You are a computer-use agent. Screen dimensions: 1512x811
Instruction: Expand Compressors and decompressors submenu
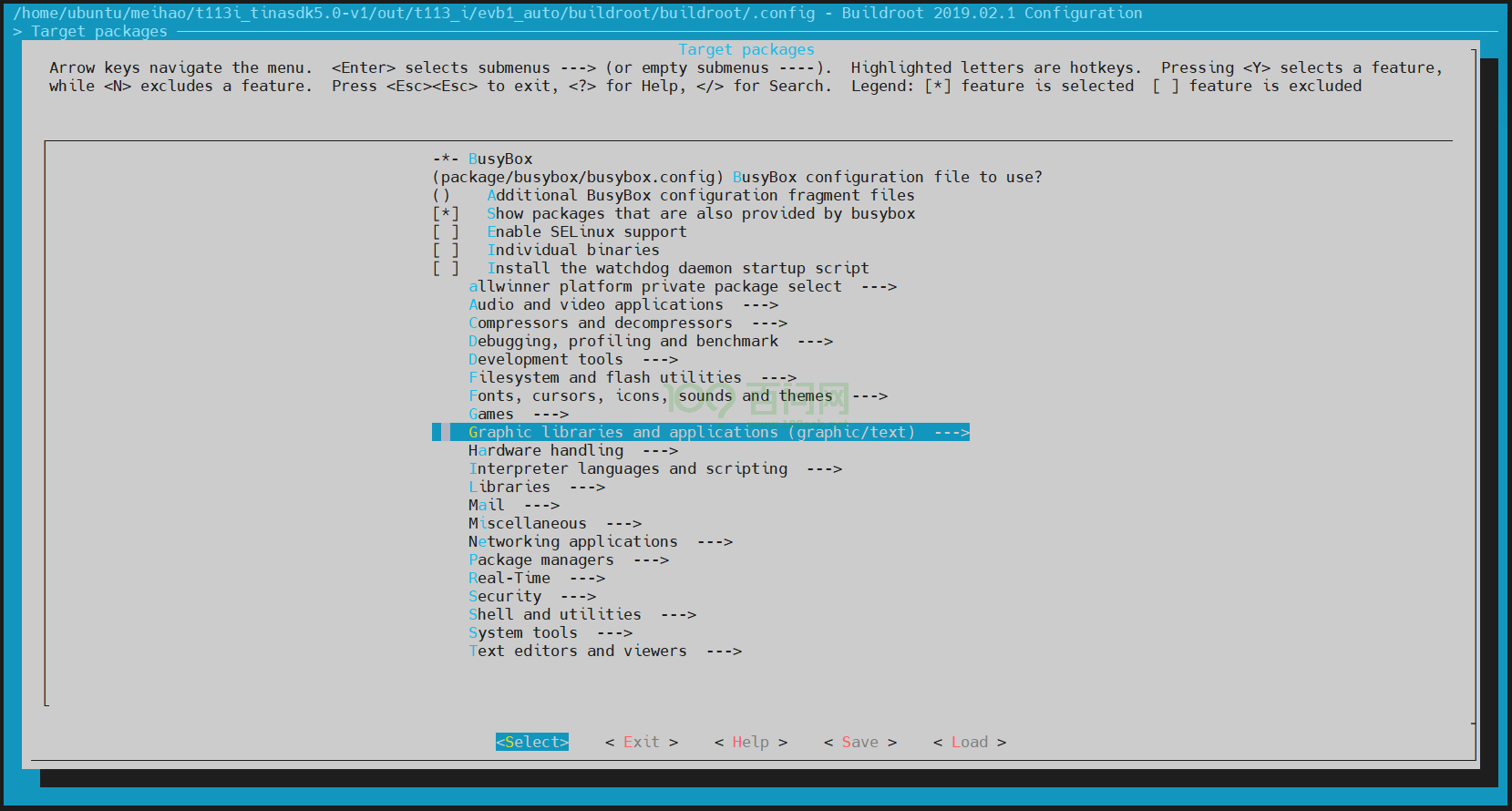[600, 323]
